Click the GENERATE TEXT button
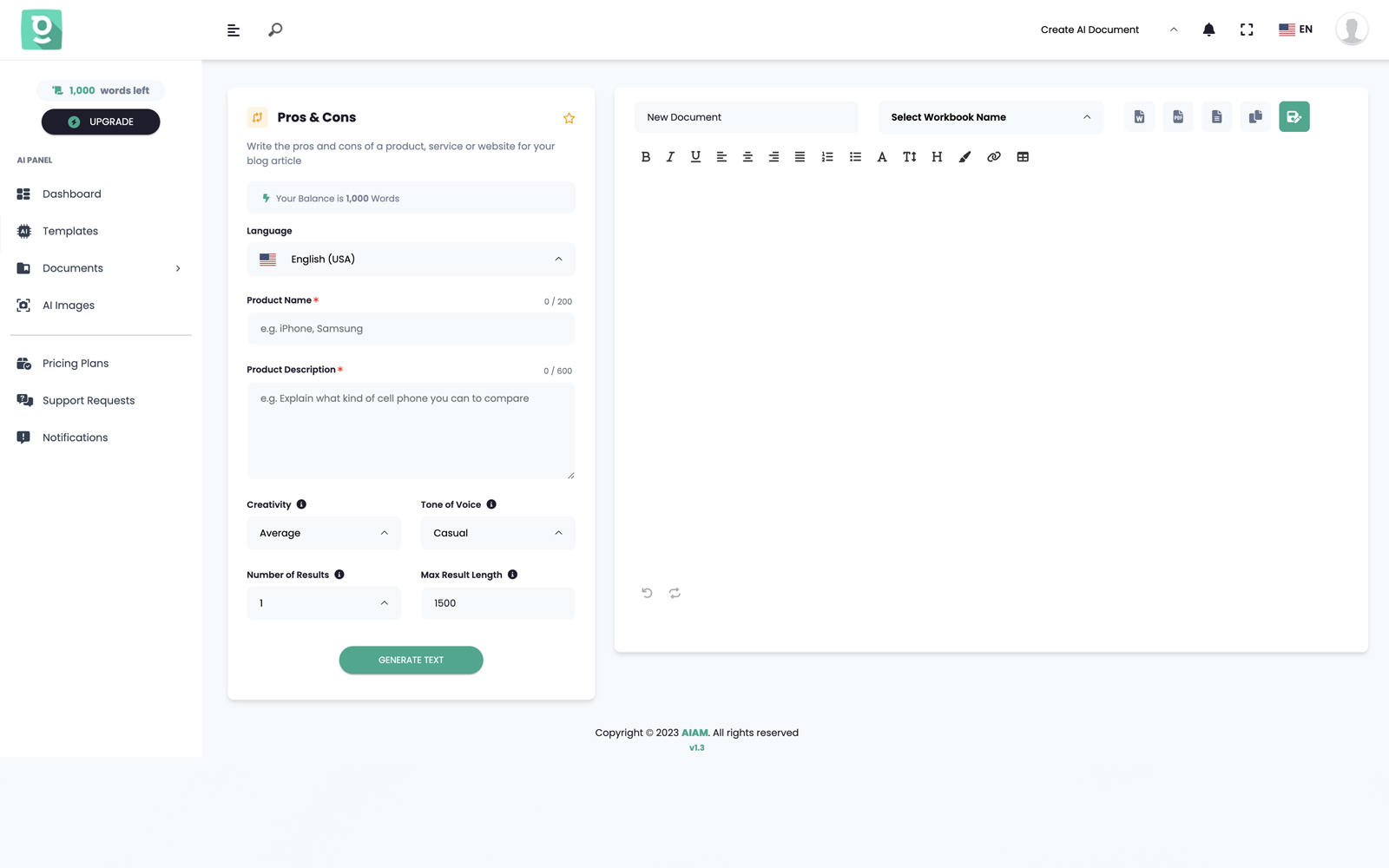Viewport: 1389px width, 868px height. [x=411, y=660]
